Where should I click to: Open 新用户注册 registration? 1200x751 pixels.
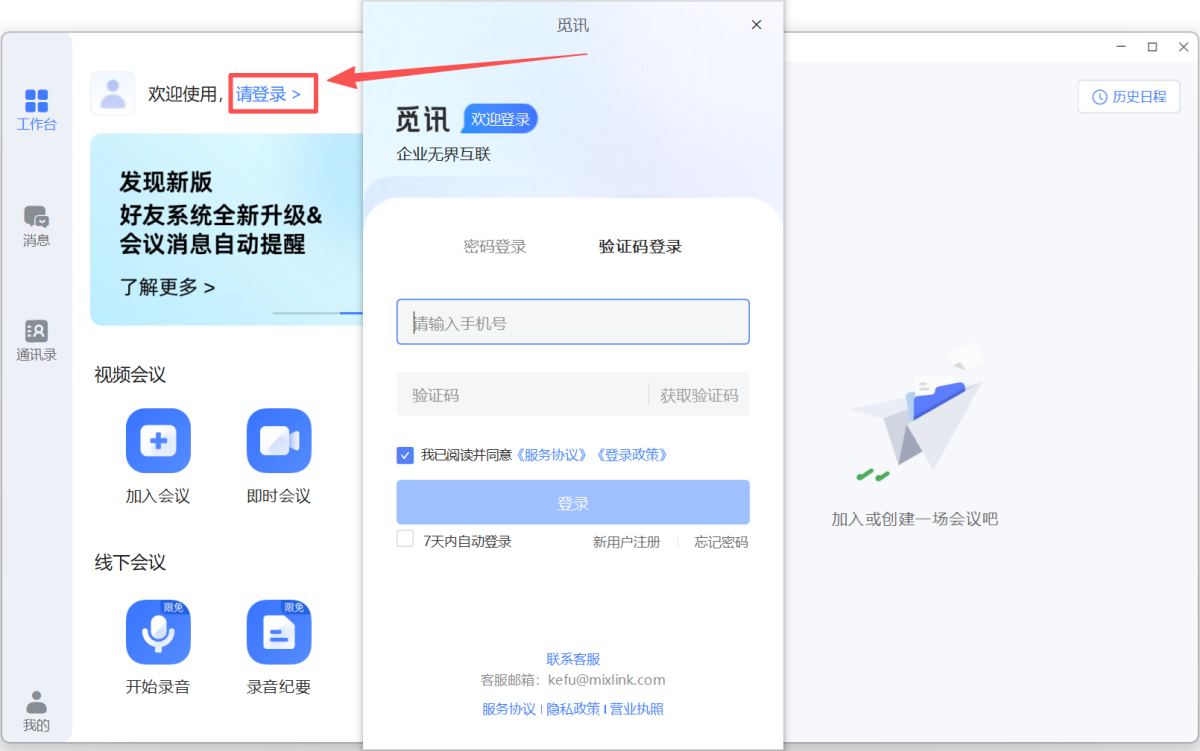pyautogui.click(x=627, y=540)
